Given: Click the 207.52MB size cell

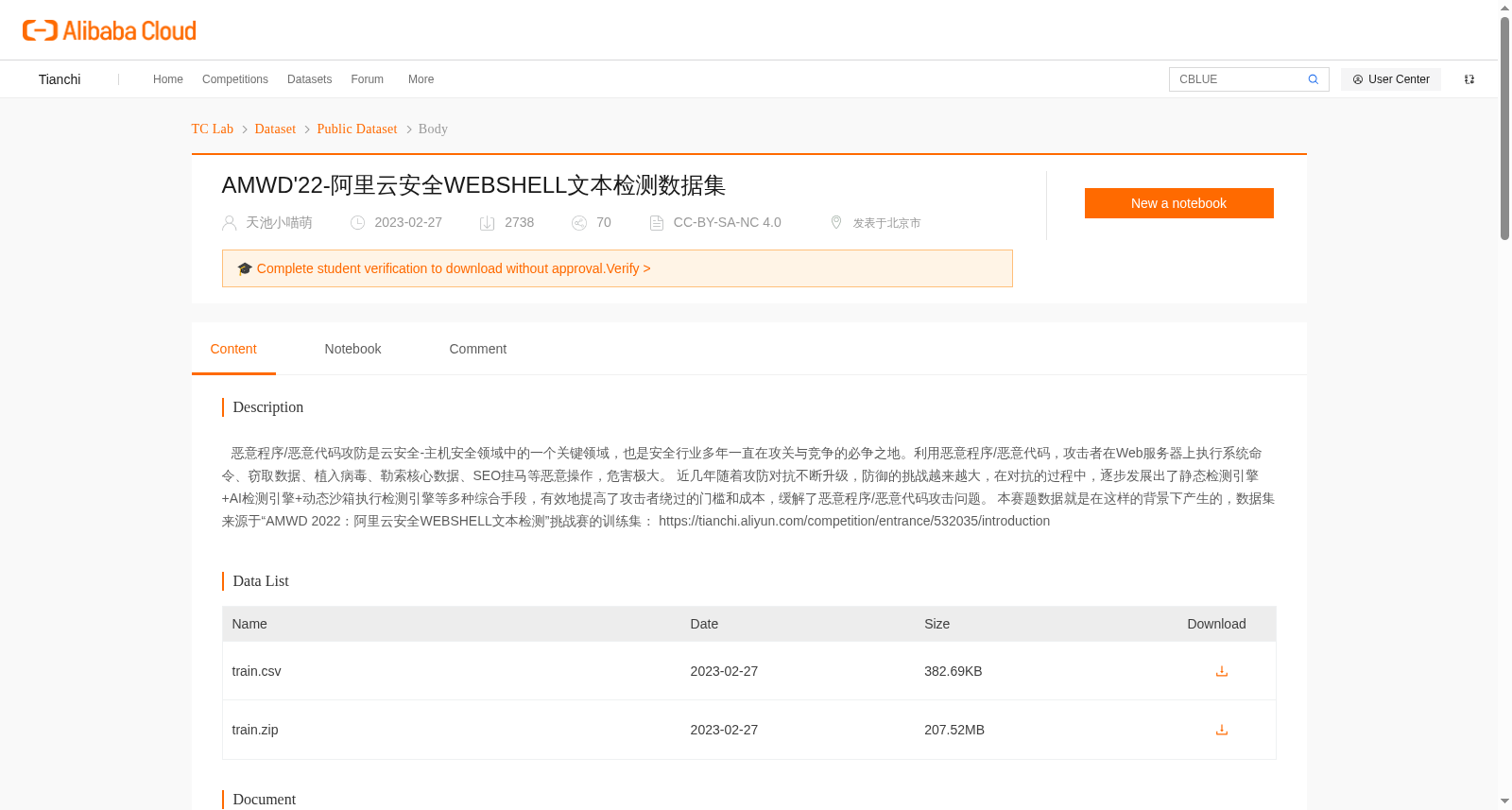Looking at the screenshot, I should pos(954,730).
